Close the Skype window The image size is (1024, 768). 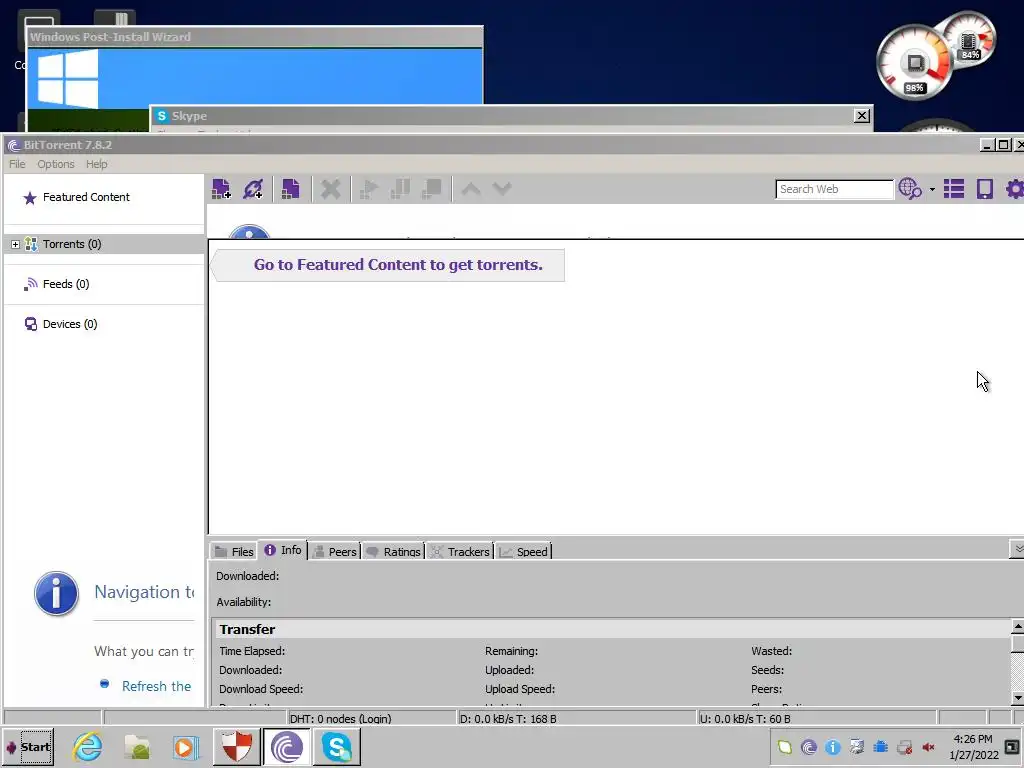click(x=862, y=116)
